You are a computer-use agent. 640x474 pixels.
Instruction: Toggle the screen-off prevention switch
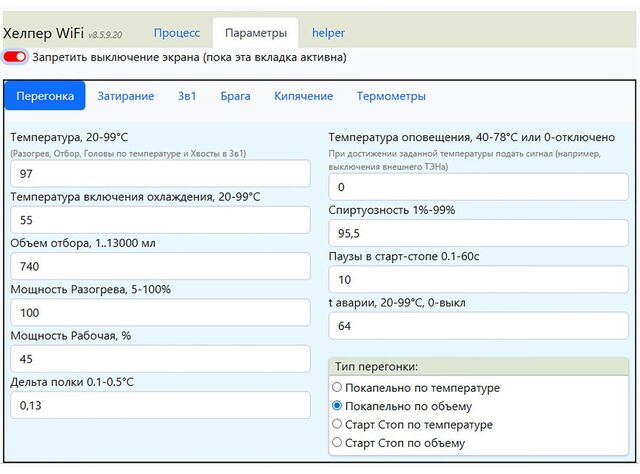(15, 57)
